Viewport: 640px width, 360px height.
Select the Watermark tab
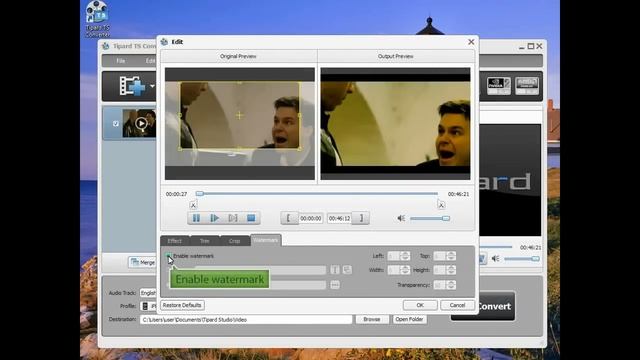coord(265,240)
